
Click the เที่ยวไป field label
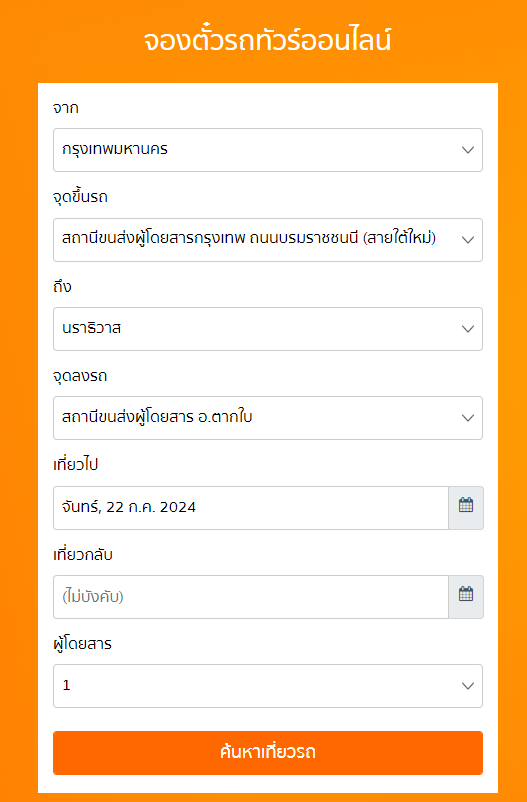click(x=75, y=465)
